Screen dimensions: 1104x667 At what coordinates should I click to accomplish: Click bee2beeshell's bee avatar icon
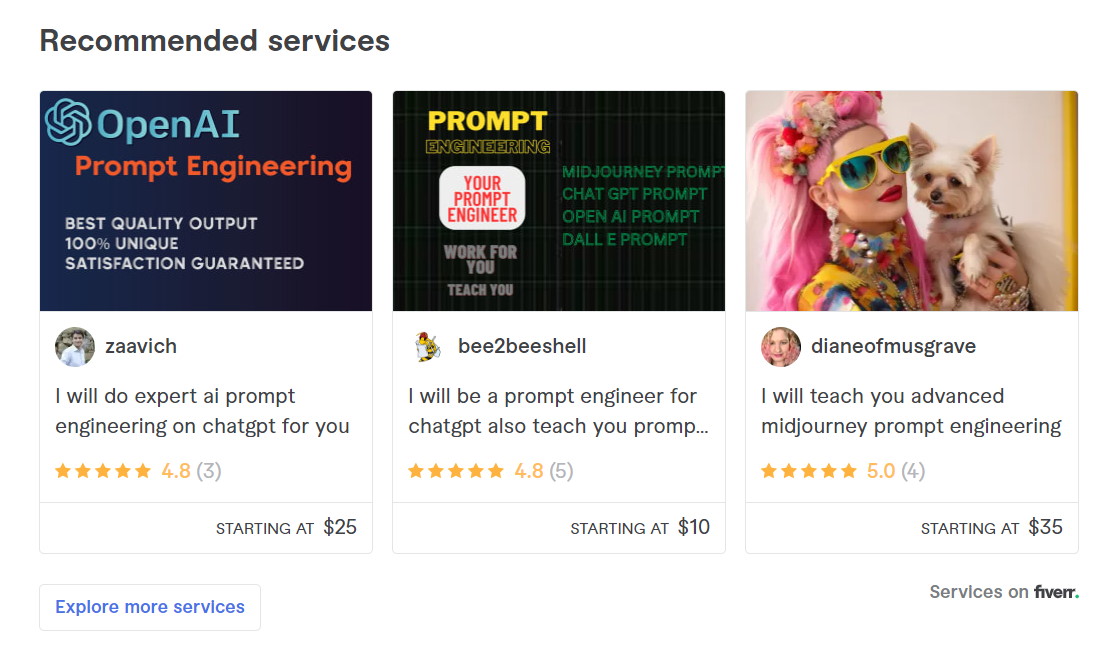(x=428, y=347)
